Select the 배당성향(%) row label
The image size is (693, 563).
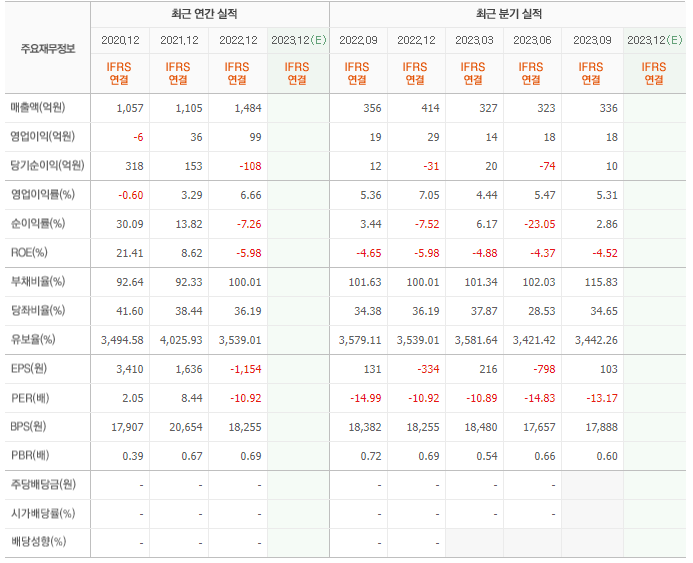[38, 541]
